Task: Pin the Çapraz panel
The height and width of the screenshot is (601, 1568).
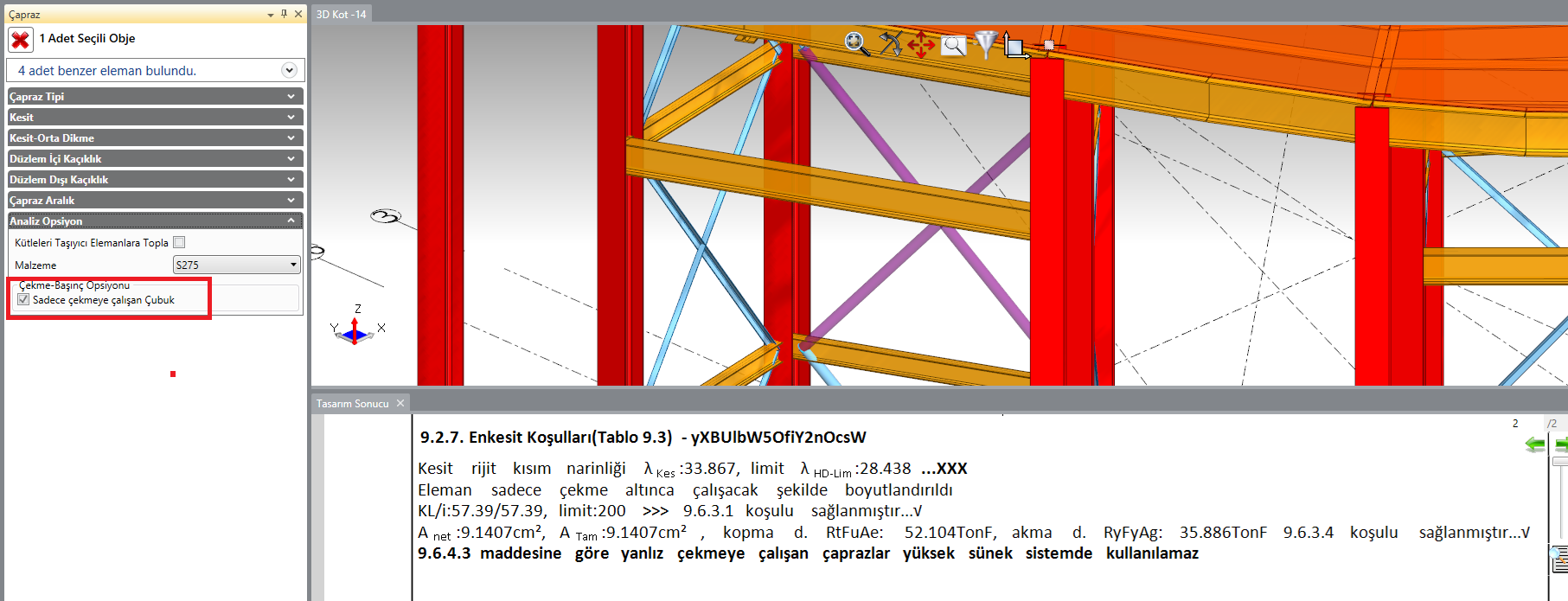Action: [x=284, y=14]
